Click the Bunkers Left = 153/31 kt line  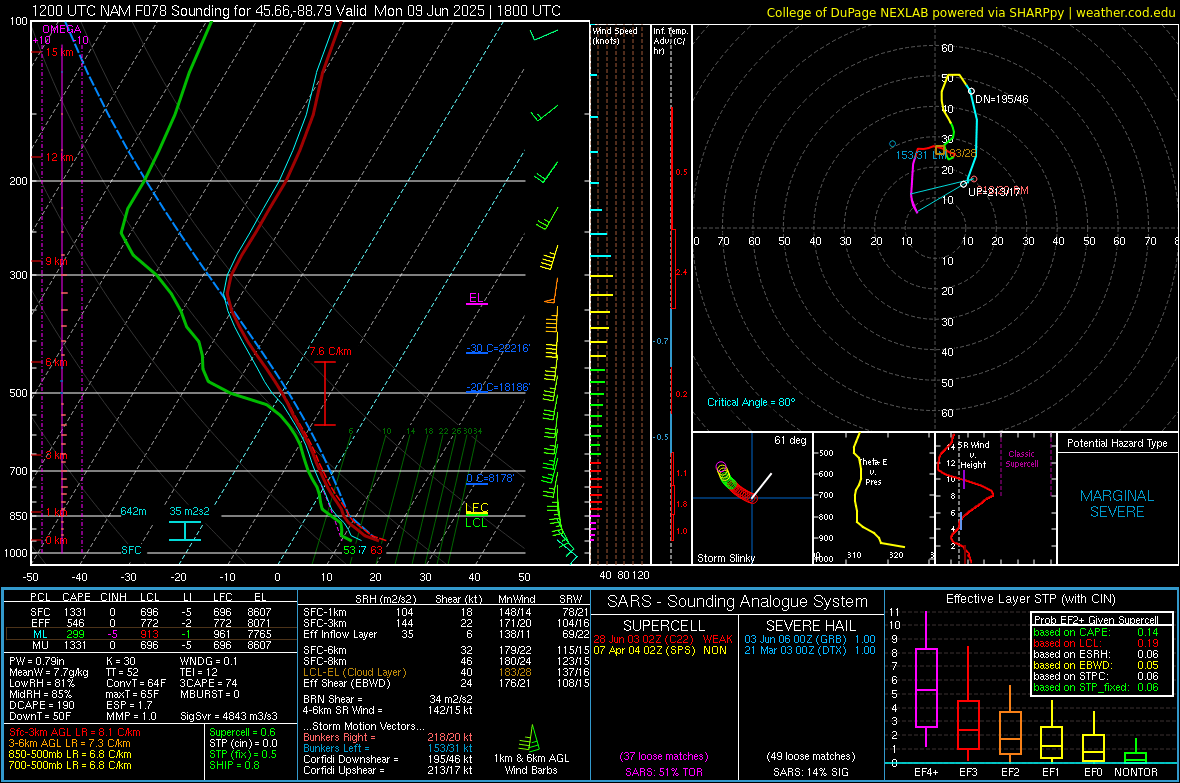[x=388, y=748]
